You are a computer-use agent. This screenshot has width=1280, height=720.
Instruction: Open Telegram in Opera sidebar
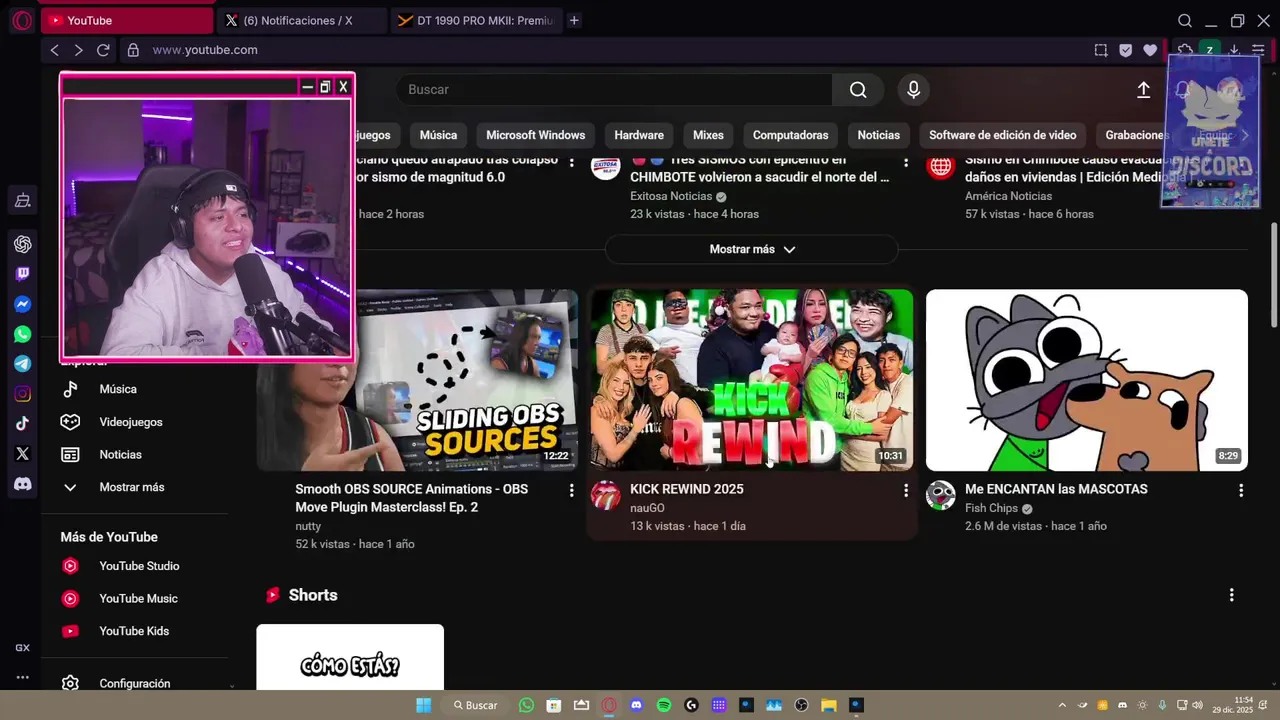22,364
